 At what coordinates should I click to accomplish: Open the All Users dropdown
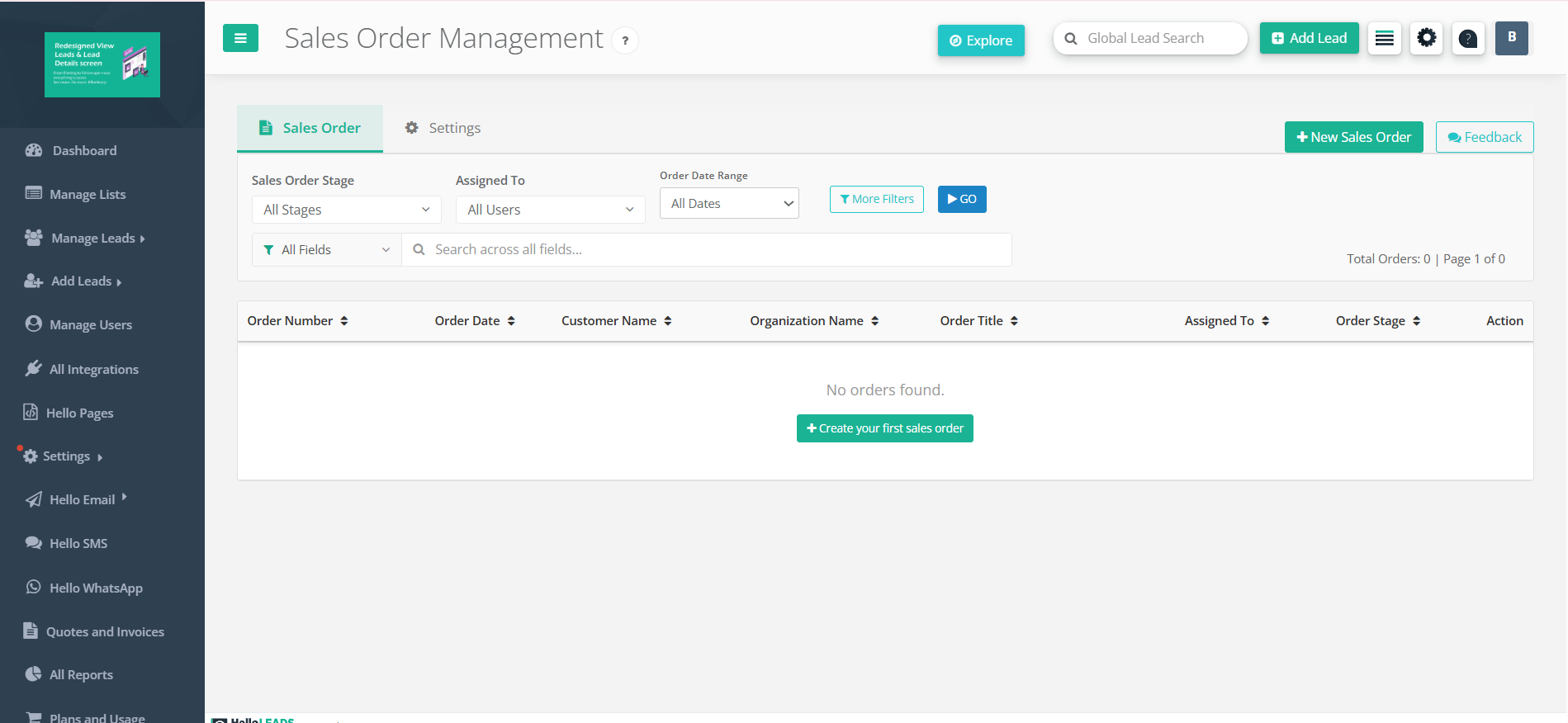coord(551,210)
